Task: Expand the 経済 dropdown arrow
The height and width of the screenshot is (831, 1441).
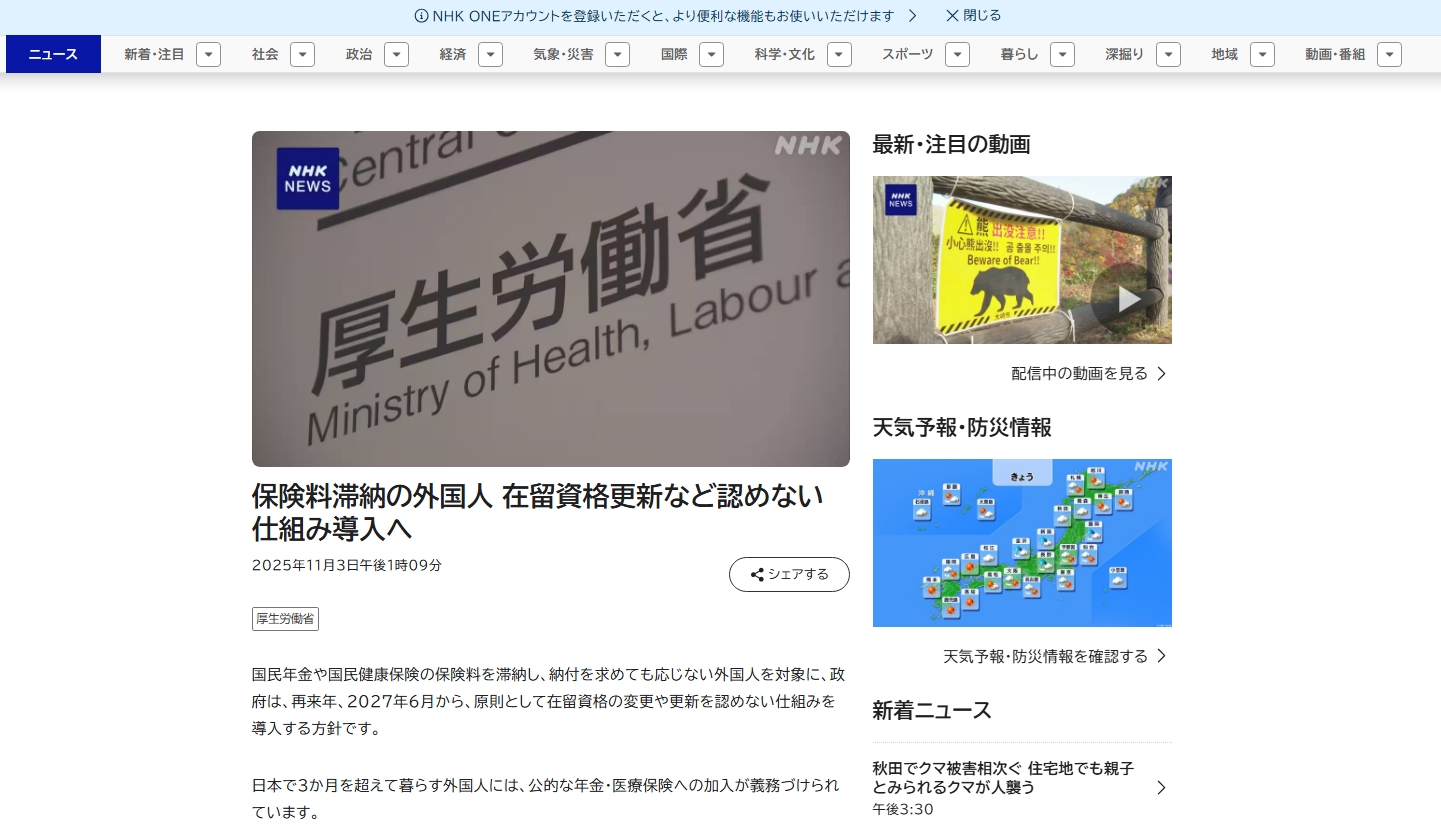Action: tap(490, 55)
